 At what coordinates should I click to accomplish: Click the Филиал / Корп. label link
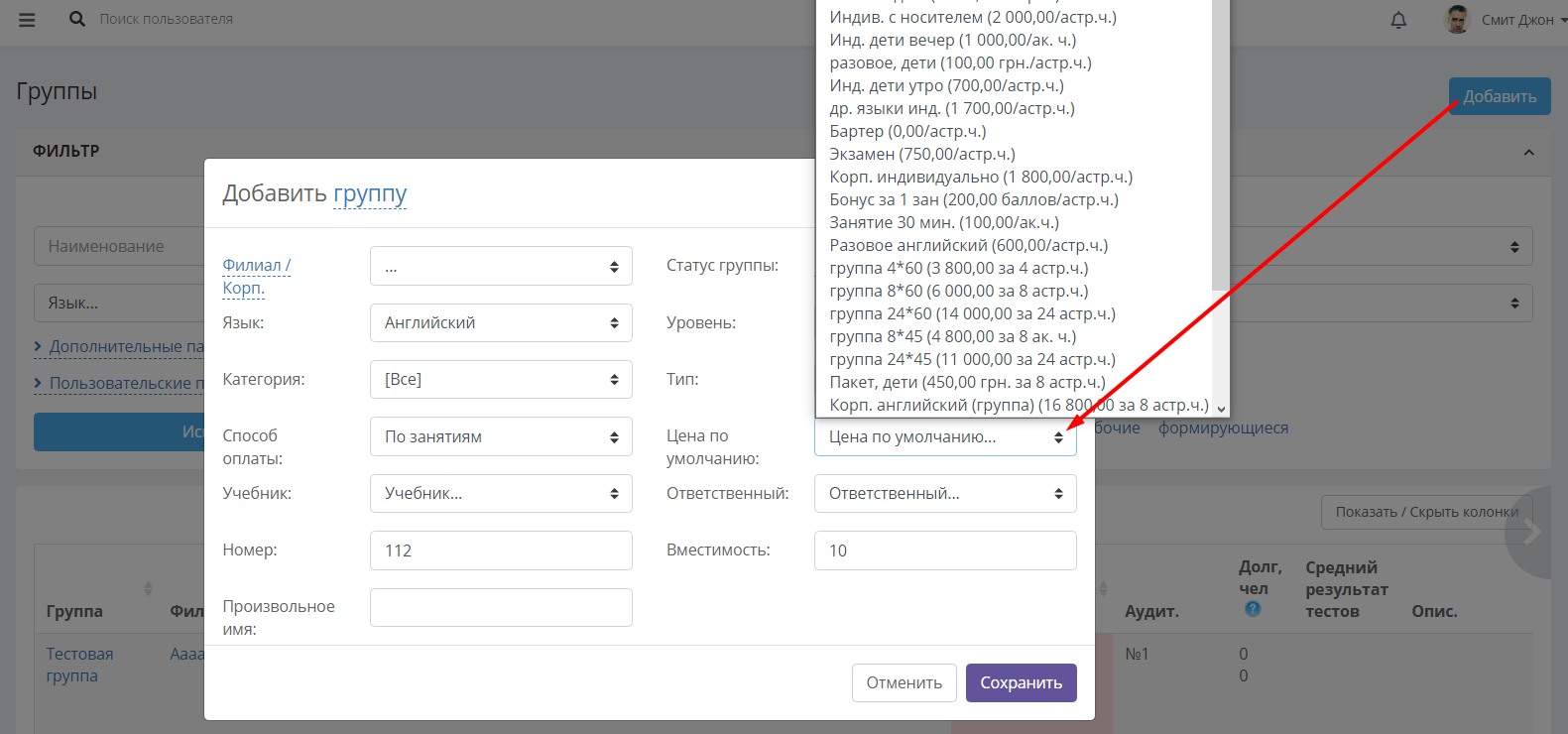tap(257, 277)
